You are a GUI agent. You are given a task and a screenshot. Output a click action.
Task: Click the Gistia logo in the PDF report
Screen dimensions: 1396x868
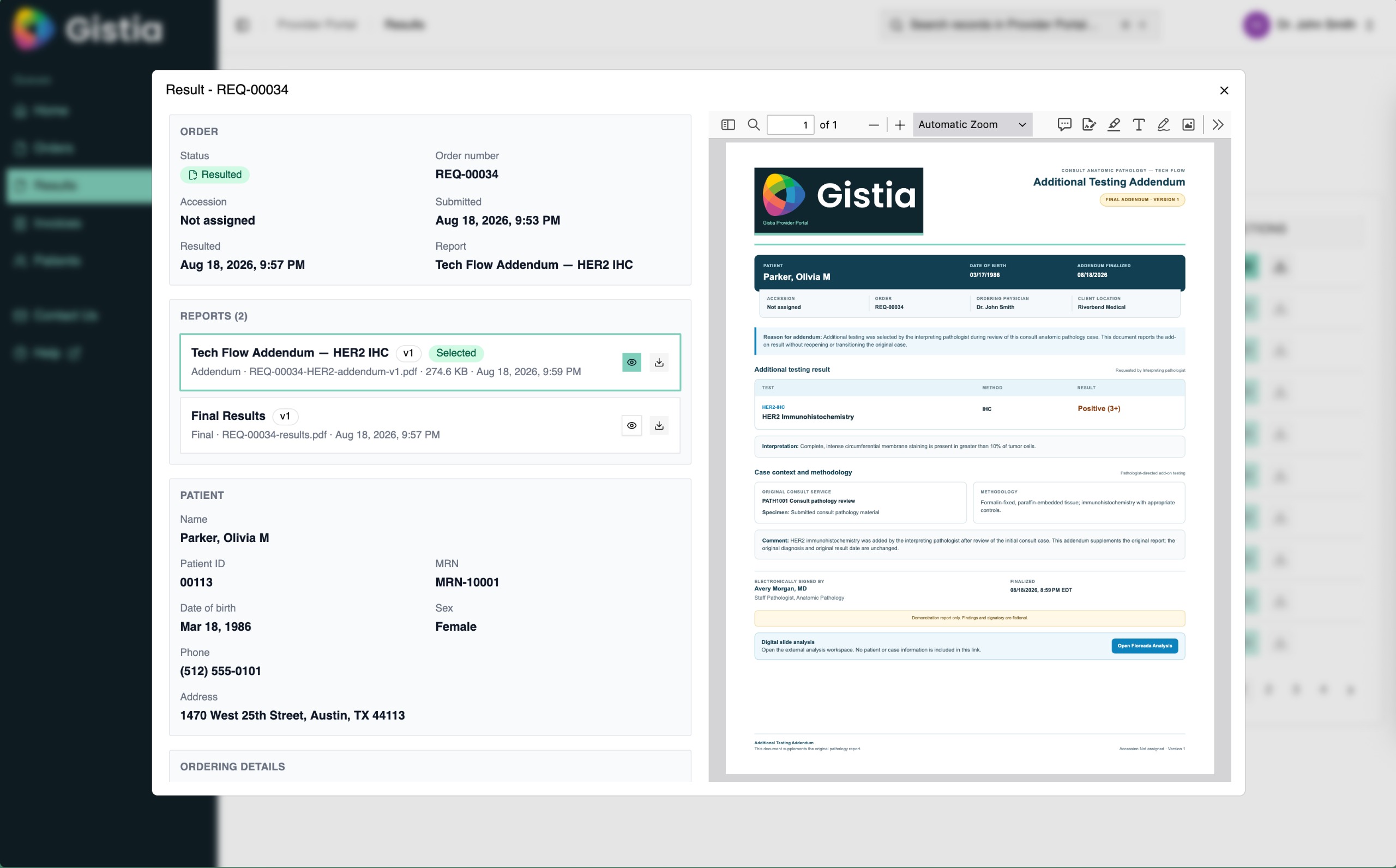click(x=839, y=201)
